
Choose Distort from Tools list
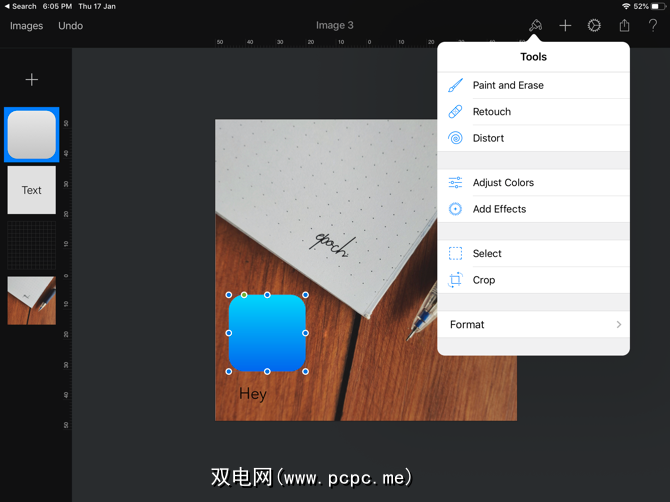point(534,138)
